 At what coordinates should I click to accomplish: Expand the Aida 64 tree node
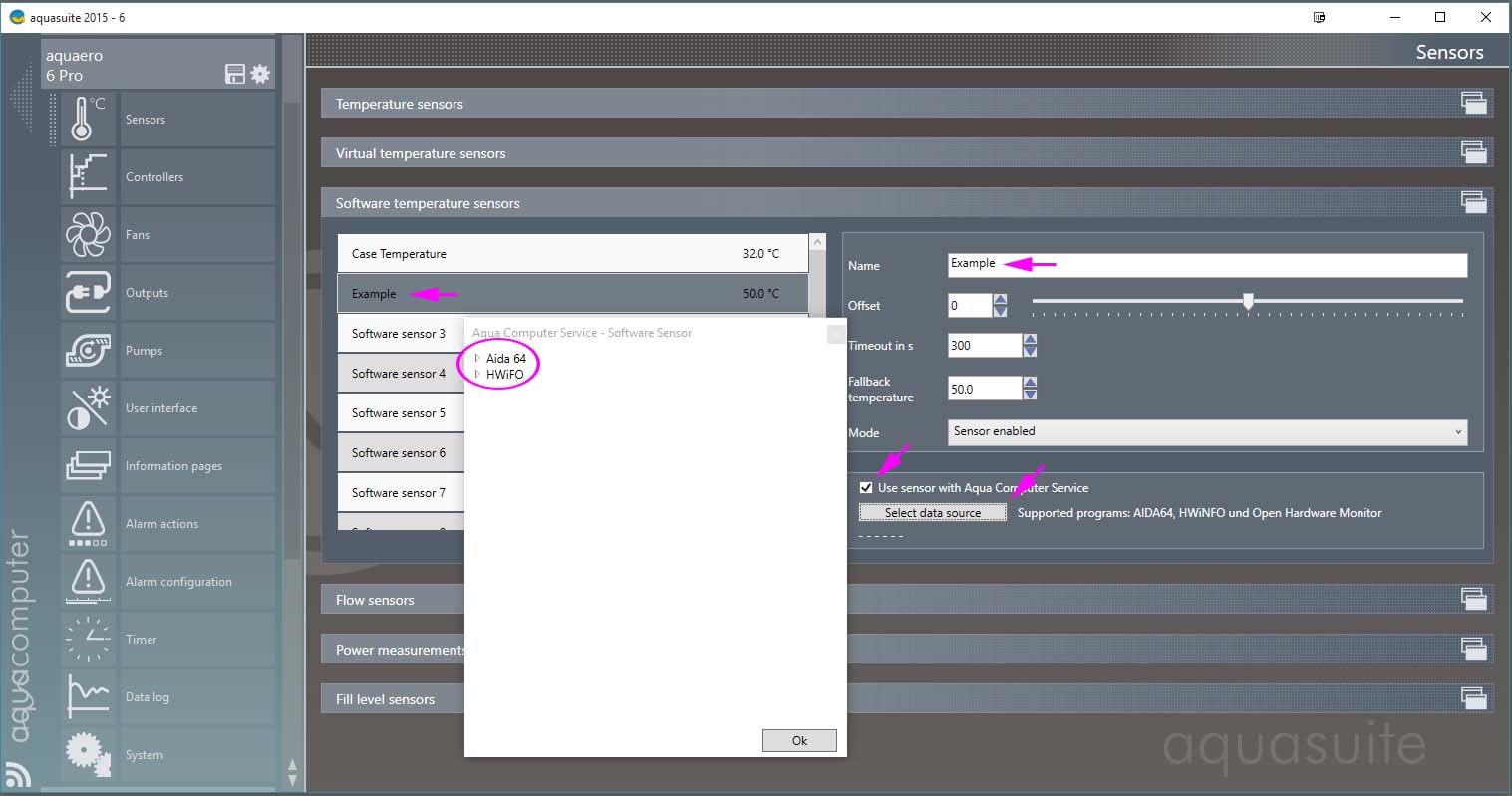[477, 358]
